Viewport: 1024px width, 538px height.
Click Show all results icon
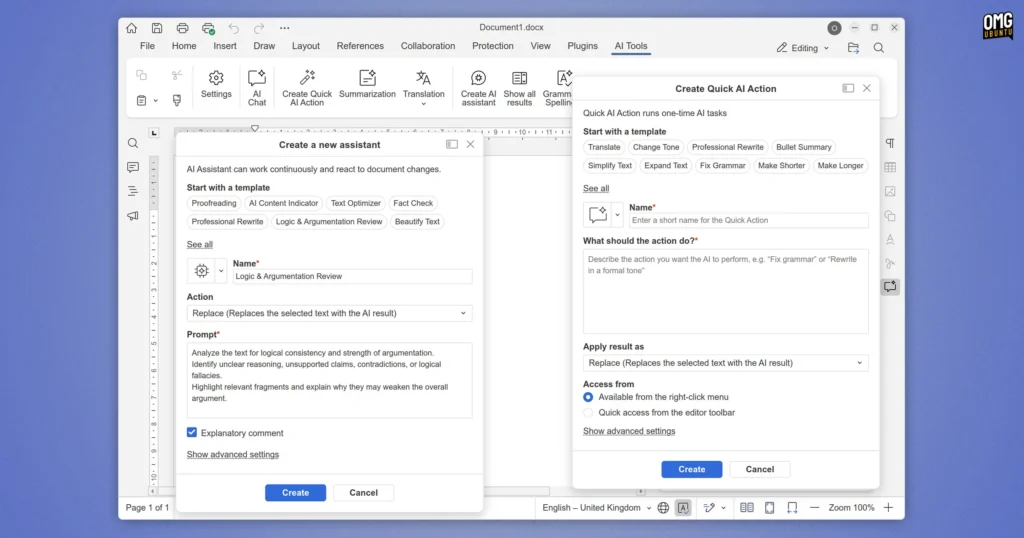519,87
